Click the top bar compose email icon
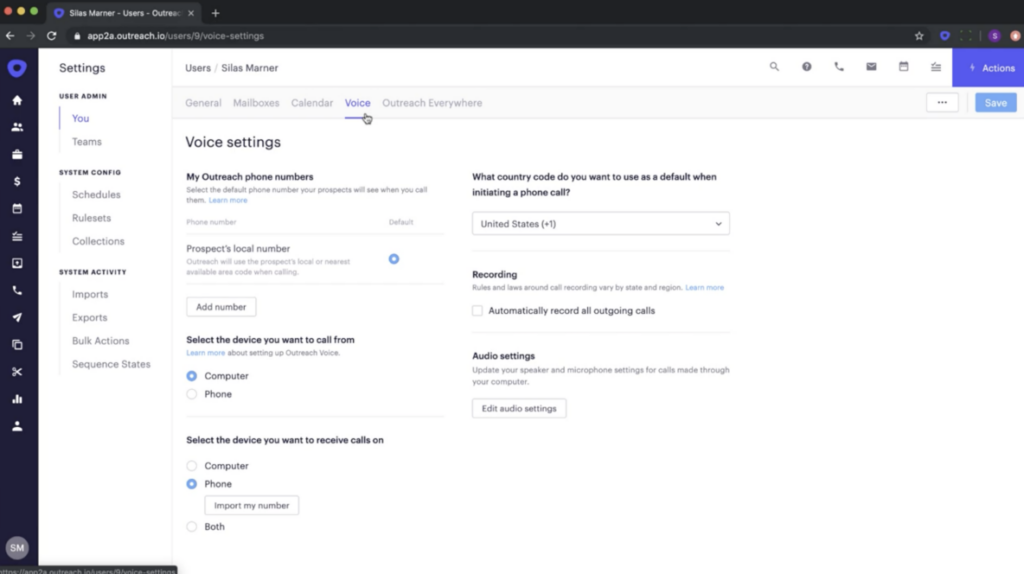 point(871,67)
